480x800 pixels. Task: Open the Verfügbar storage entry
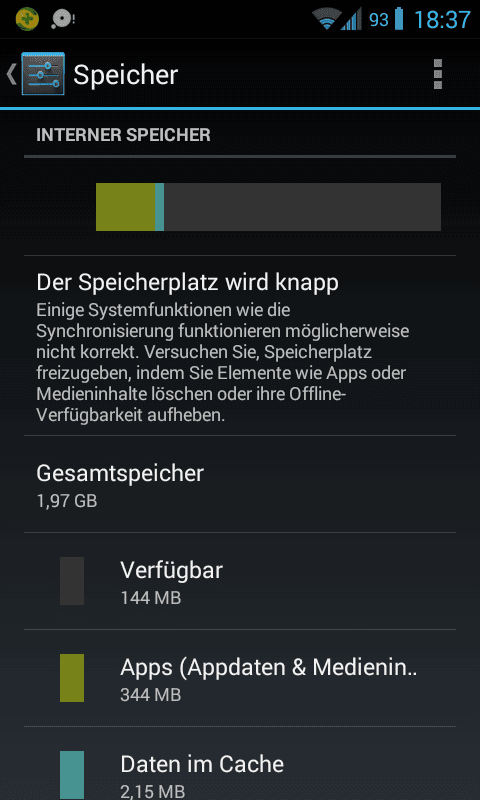(x=240, y=581)
